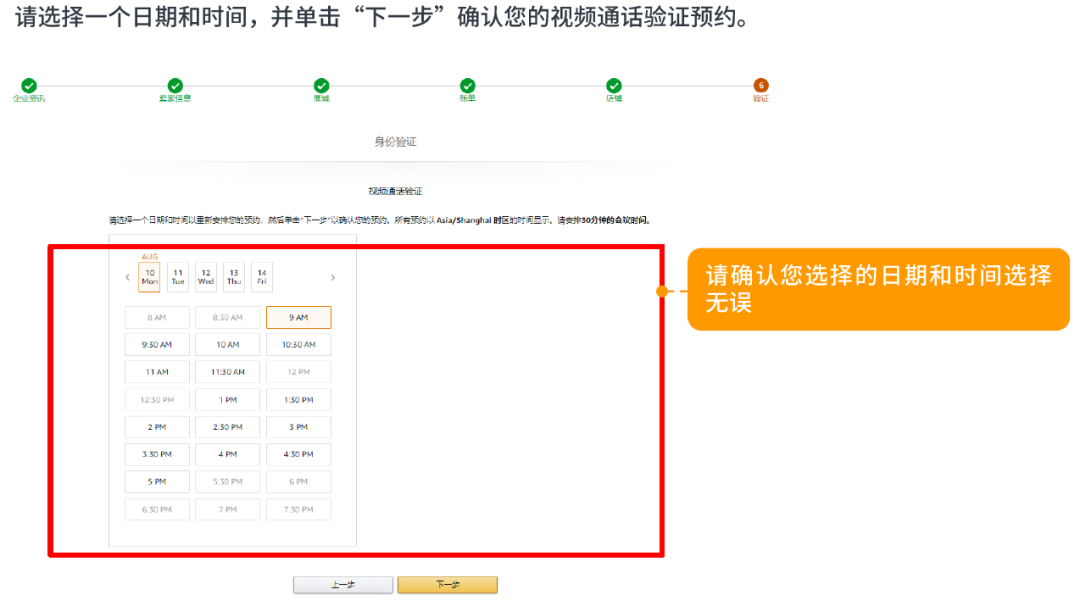Select Tuesday August 11 date

click(x=177, y=276)
